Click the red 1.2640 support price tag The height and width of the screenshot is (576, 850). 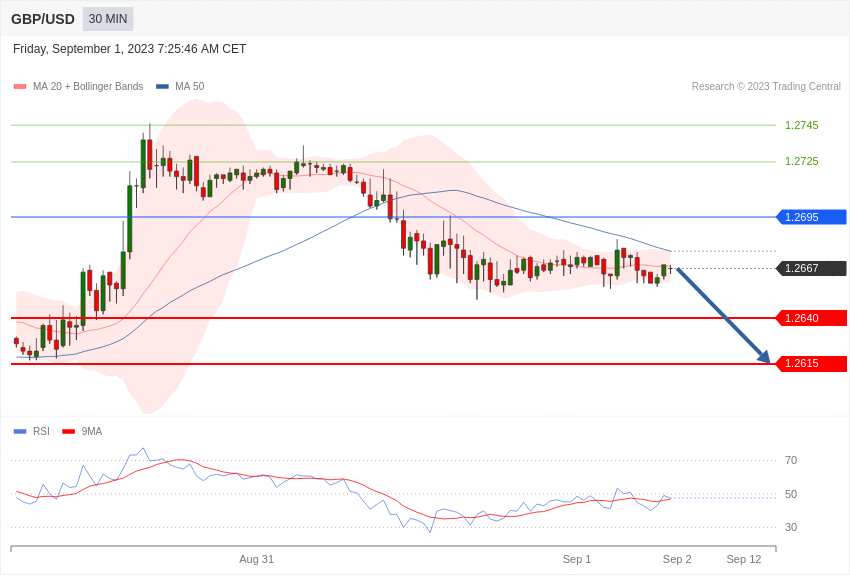[812, 318]
